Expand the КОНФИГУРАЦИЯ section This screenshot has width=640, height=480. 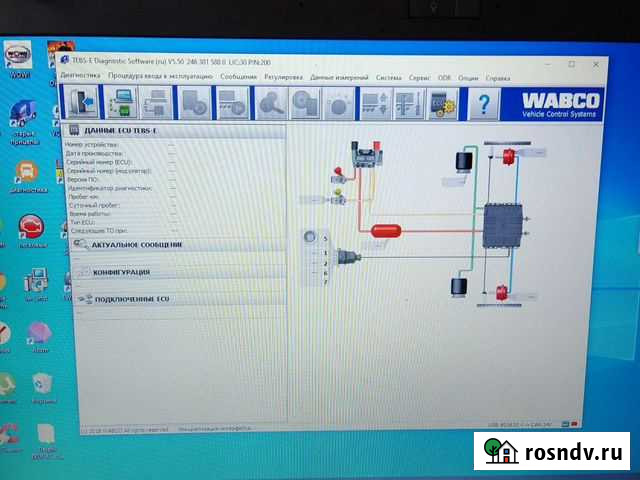pyautogui.click(x=180, y=272)
